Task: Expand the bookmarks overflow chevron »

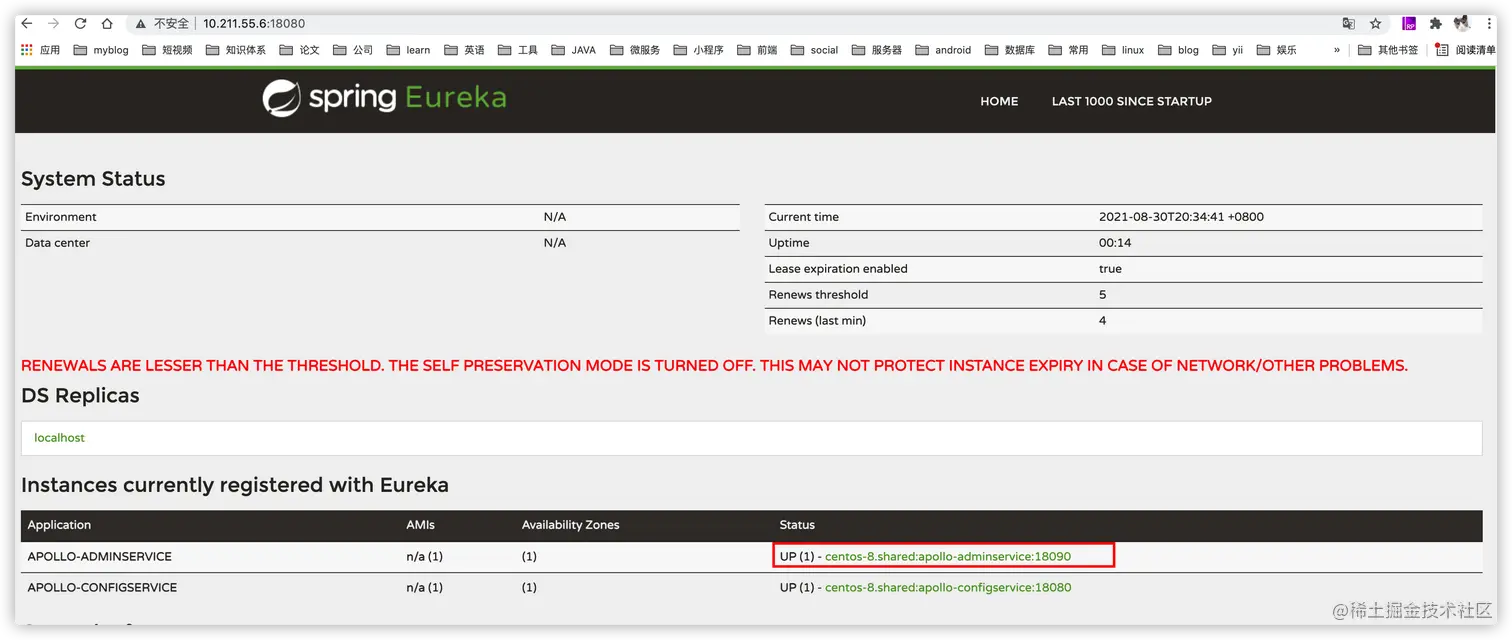Action: pos(1337,50)
